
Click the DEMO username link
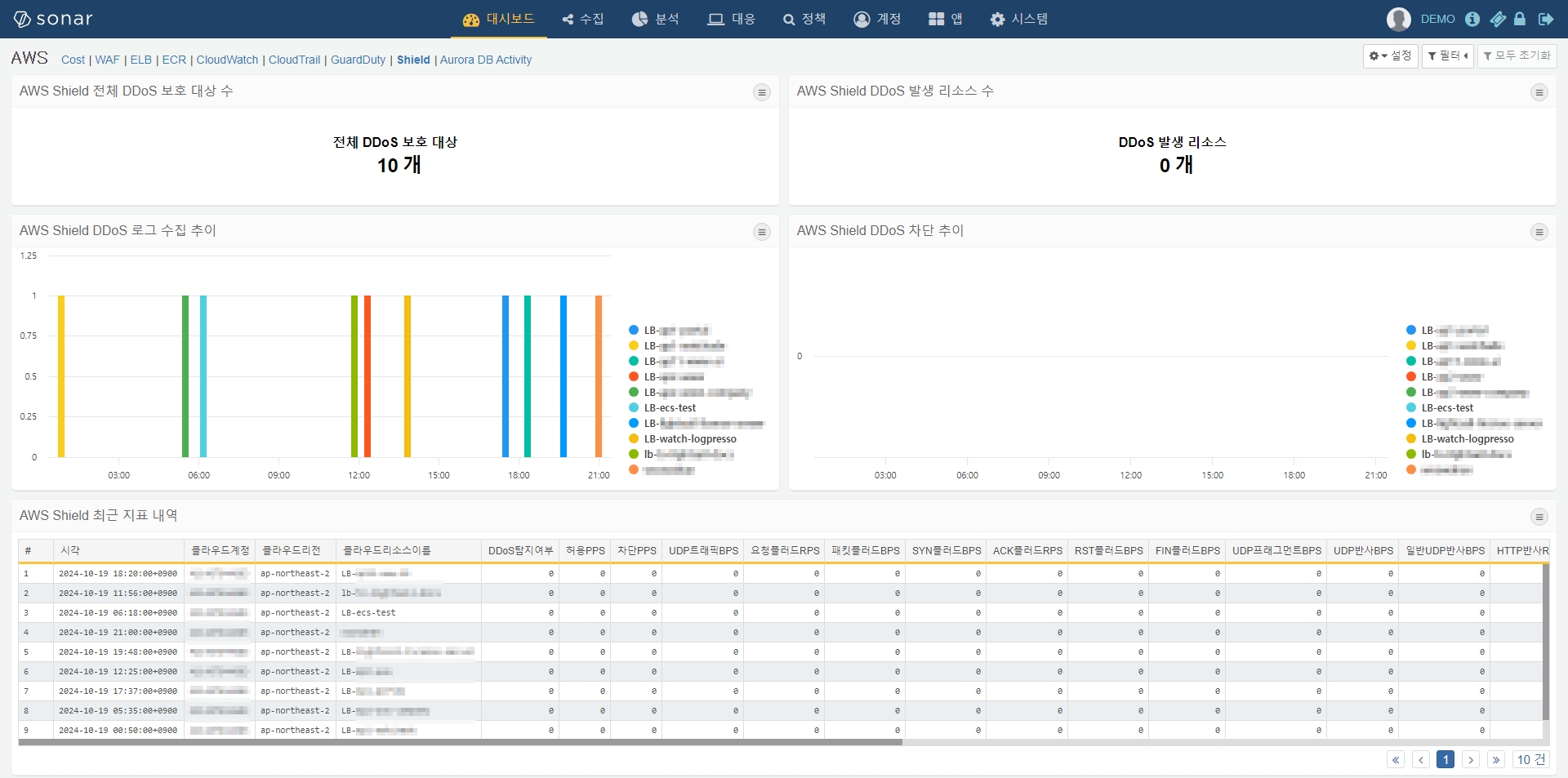(x=1437, y=19)
